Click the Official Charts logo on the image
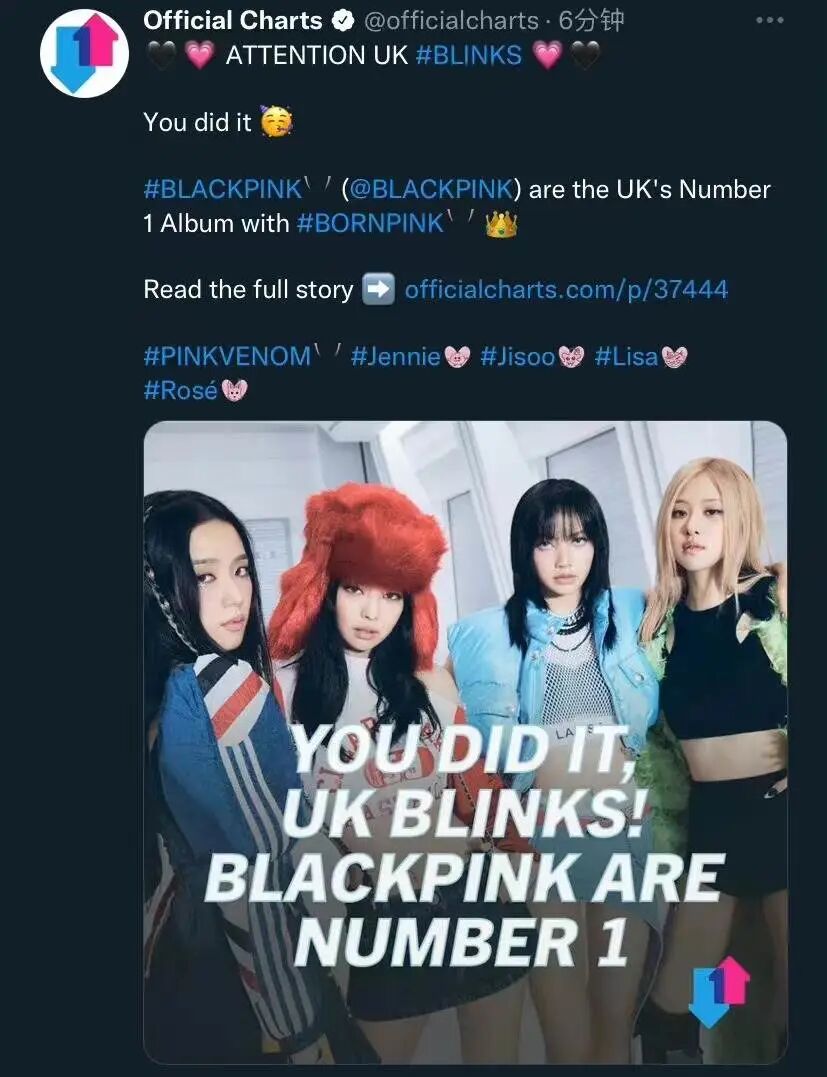This screenshot has height=1077, width=827. [x=718, y=989]
